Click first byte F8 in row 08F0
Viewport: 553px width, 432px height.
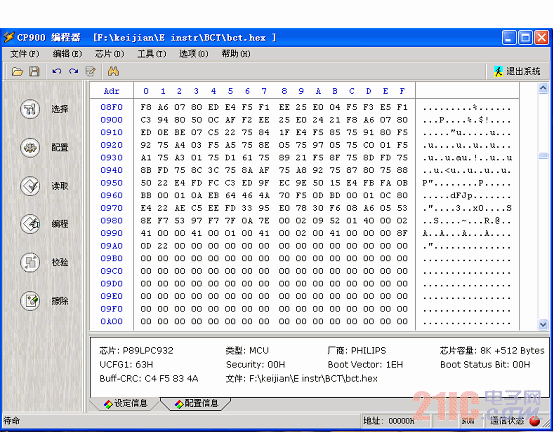pyautogui.click(x=146, y=107)
